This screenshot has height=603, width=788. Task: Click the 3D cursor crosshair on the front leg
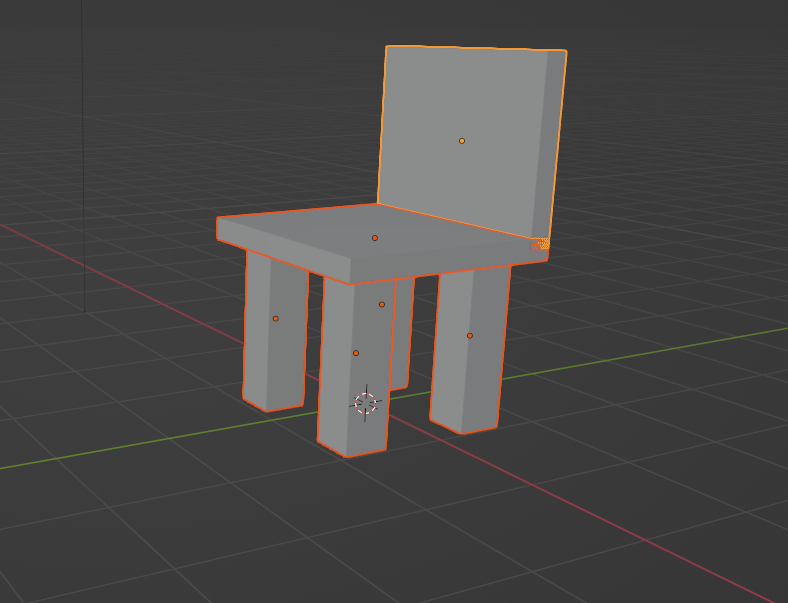365,403
